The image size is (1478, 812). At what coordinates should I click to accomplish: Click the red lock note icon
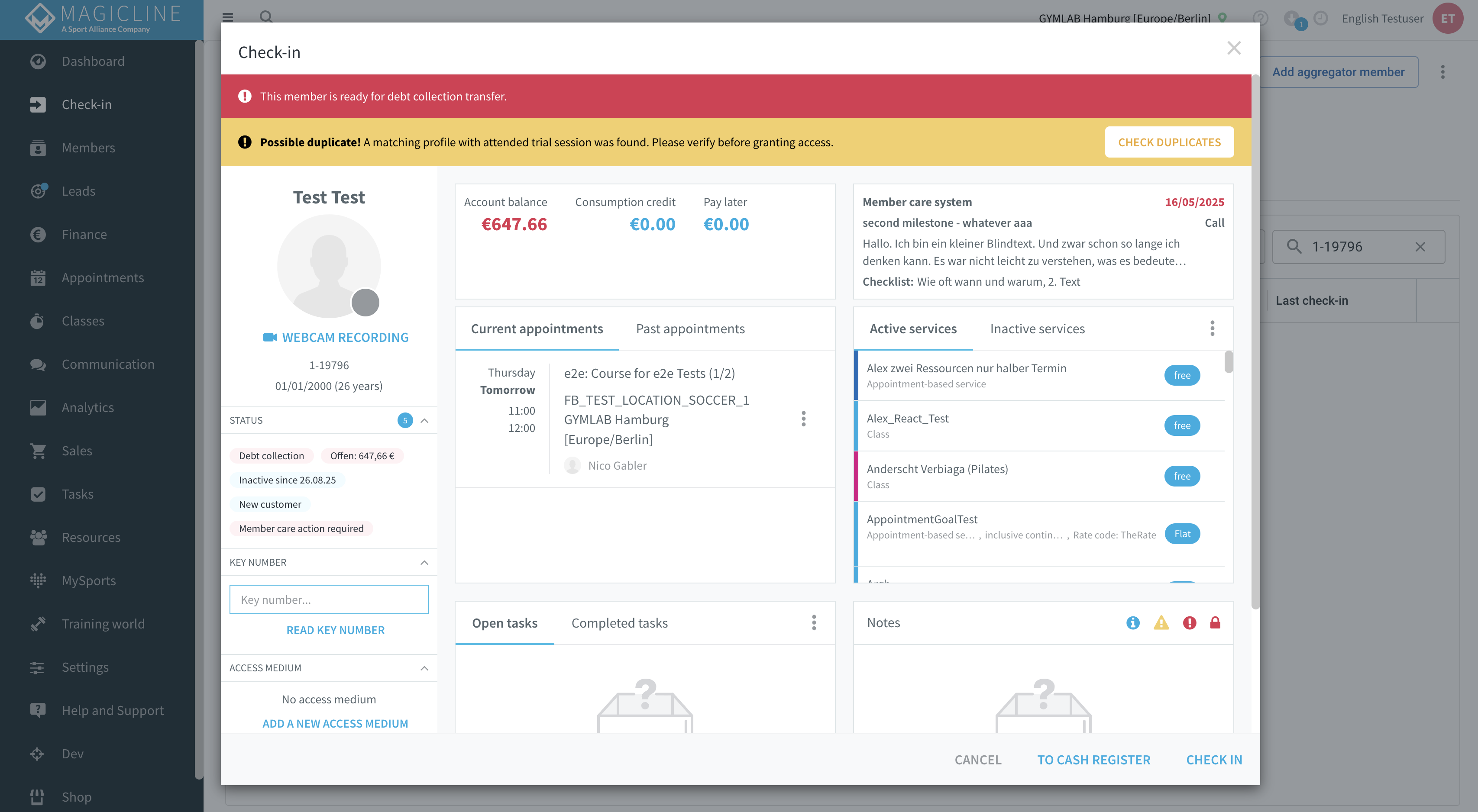point(1215,623)
